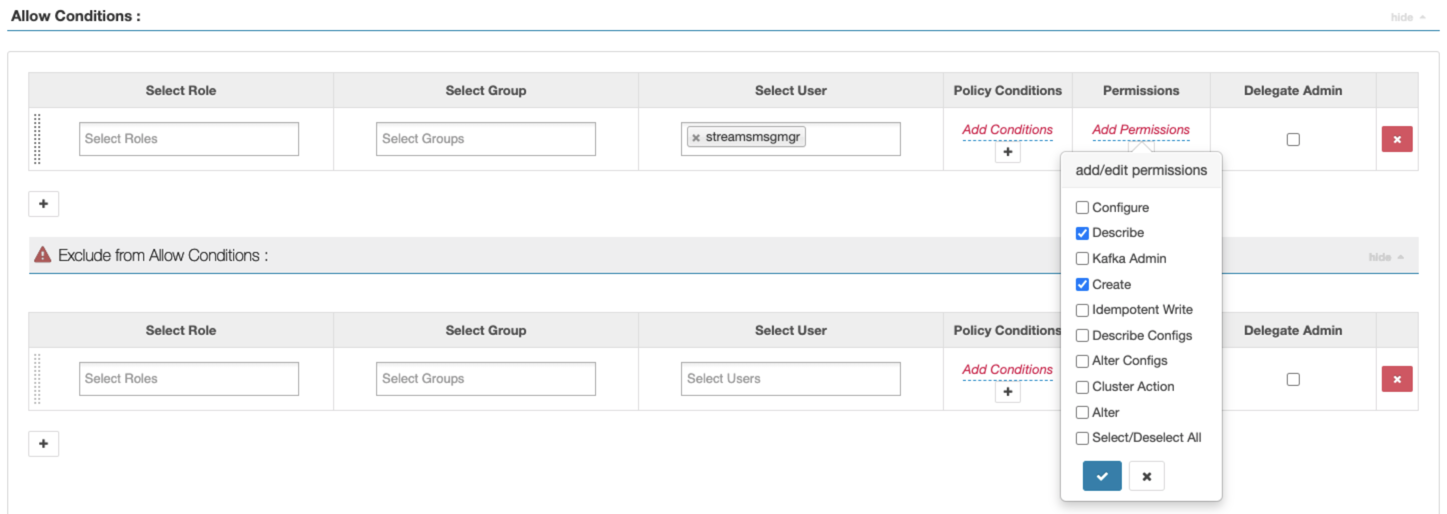
Task: Add new row below Exclude conditions table
Action: pyautogui.click(x=43, y=444)
